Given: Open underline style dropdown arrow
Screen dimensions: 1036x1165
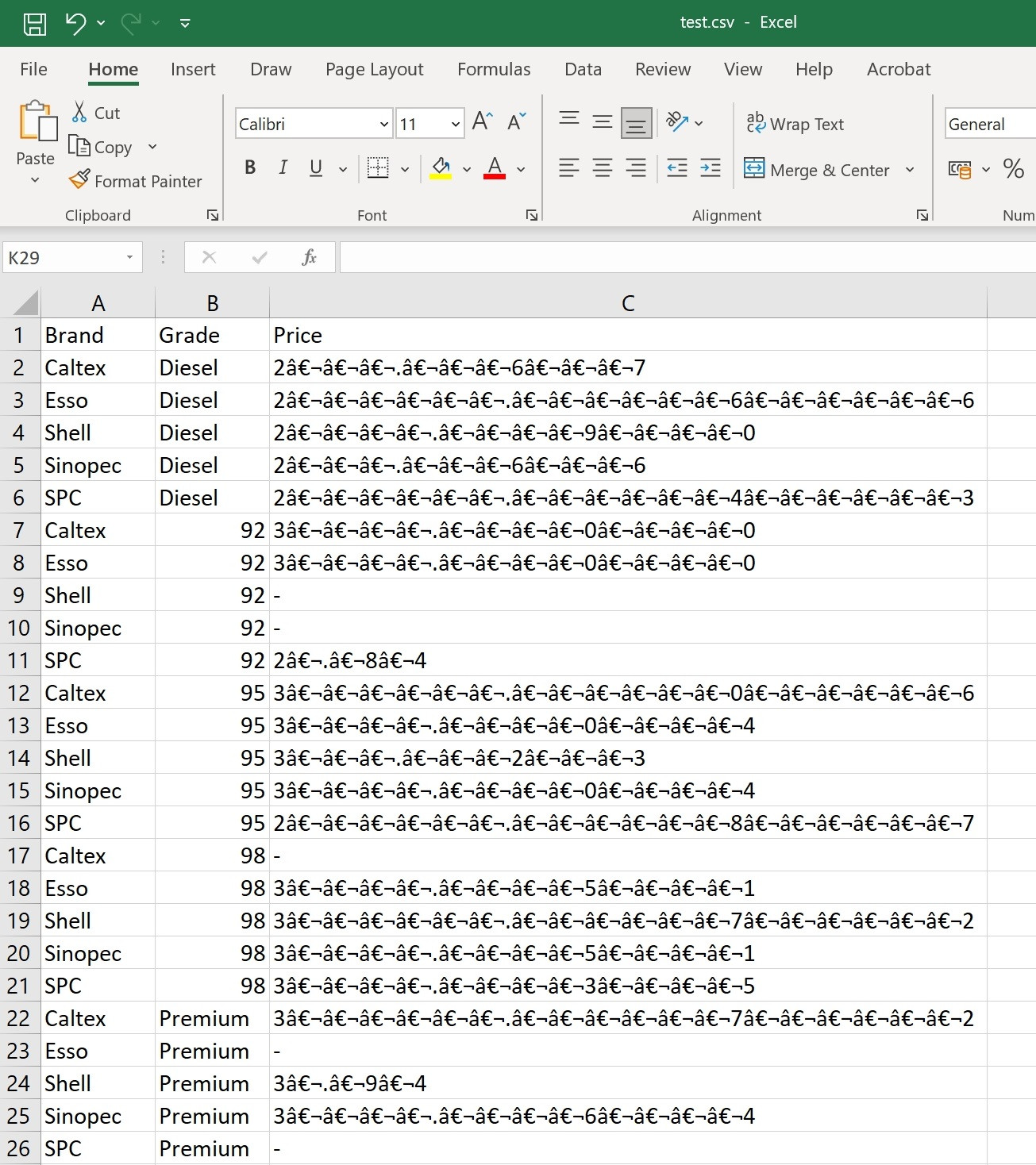Looking at the screenshot, I should [343, 169].
